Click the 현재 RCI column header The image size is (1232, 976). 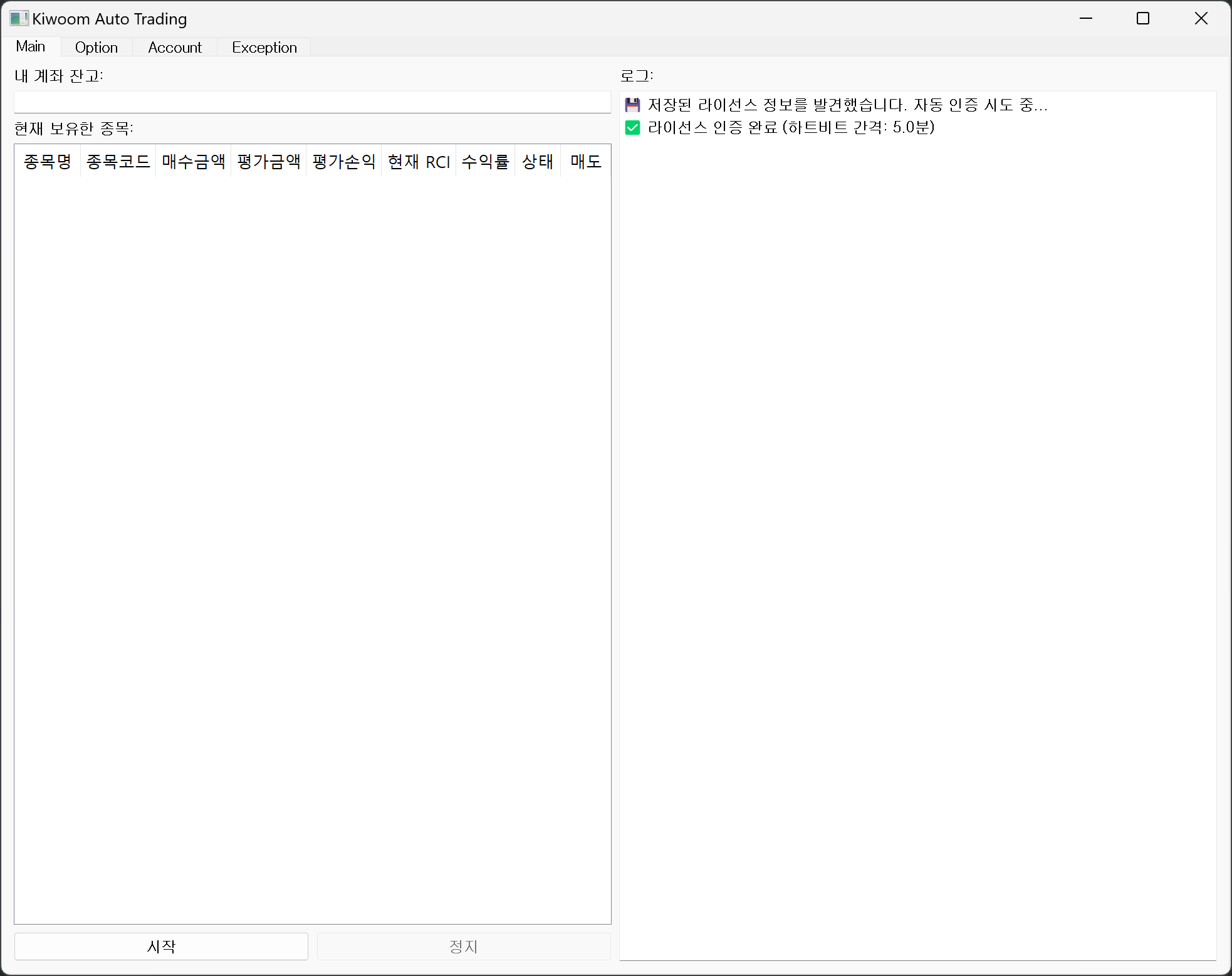click(419, 162)
